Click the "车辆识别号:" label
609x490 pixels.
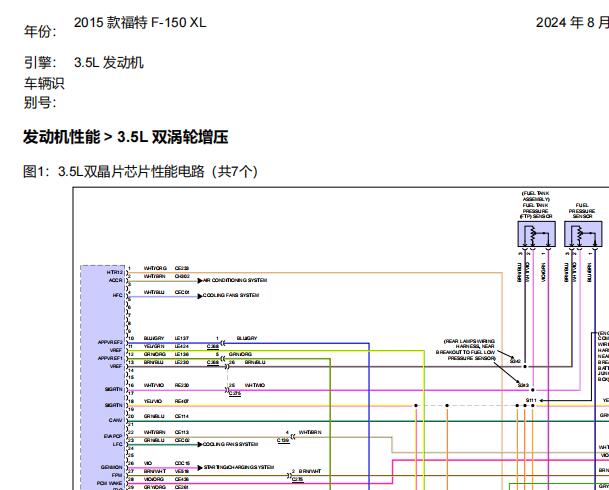pyautogui.click(x=44, y=93)
